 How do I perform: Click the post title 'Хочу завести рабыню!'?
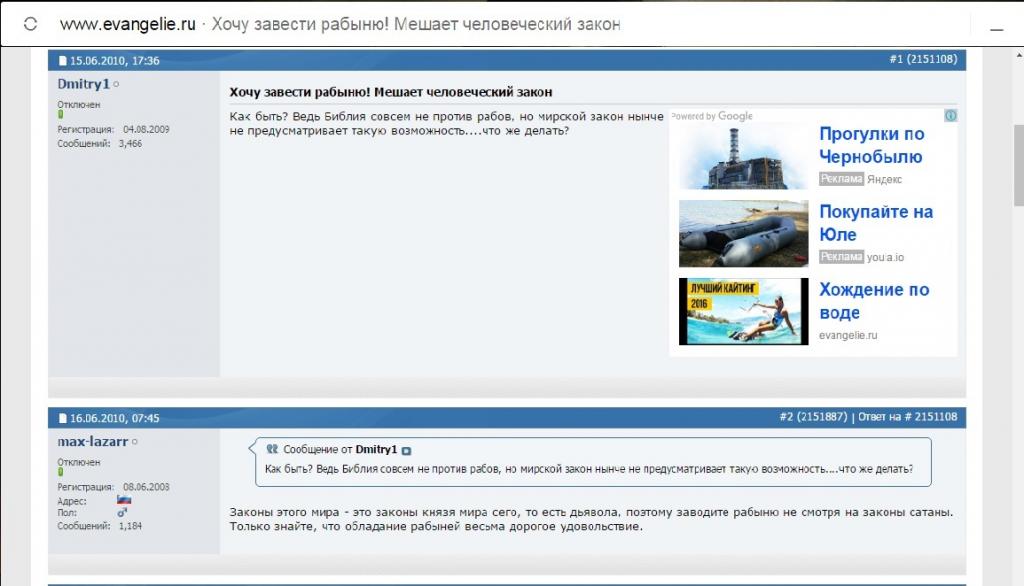(x=391, y=92)
